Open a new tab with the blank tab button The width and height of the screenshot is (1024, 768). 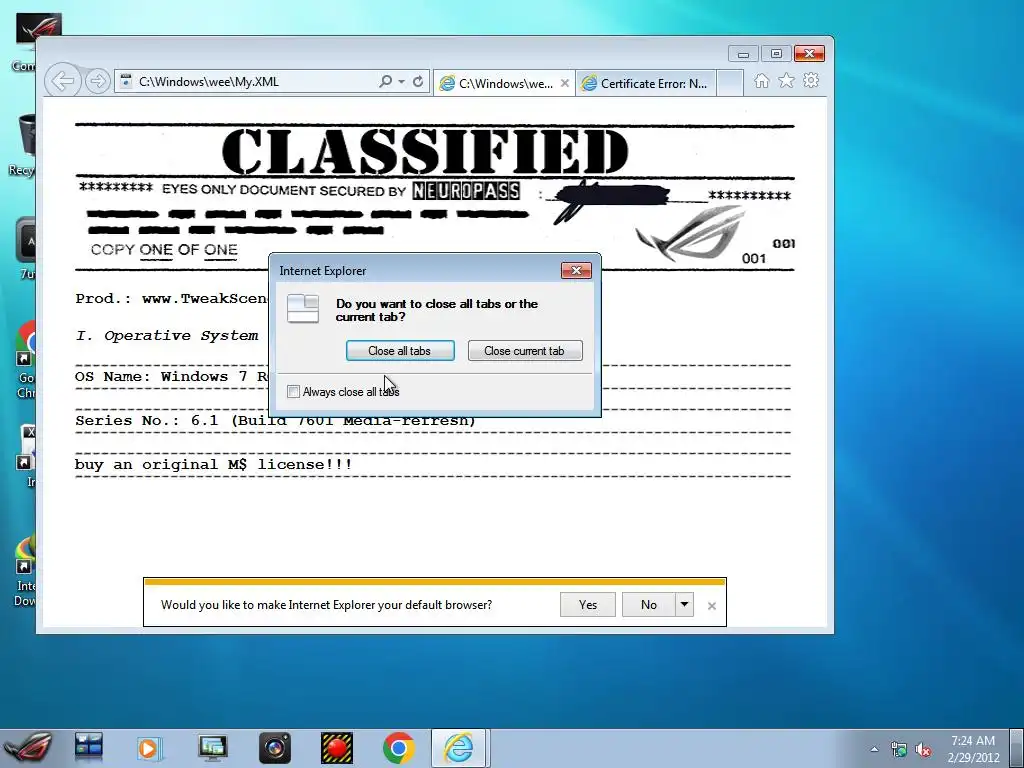point(730,84)
